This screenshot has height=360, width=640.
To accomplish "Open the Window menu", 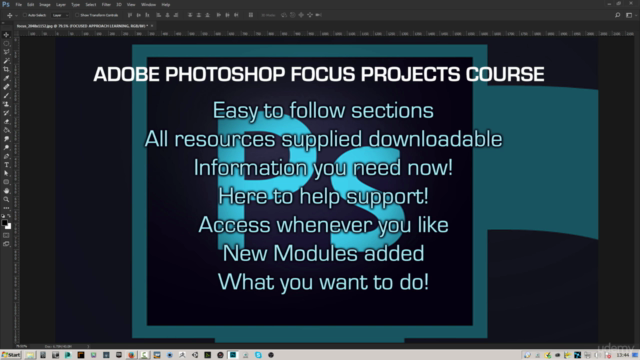I will pyautogui.click(x=148, y=4).
